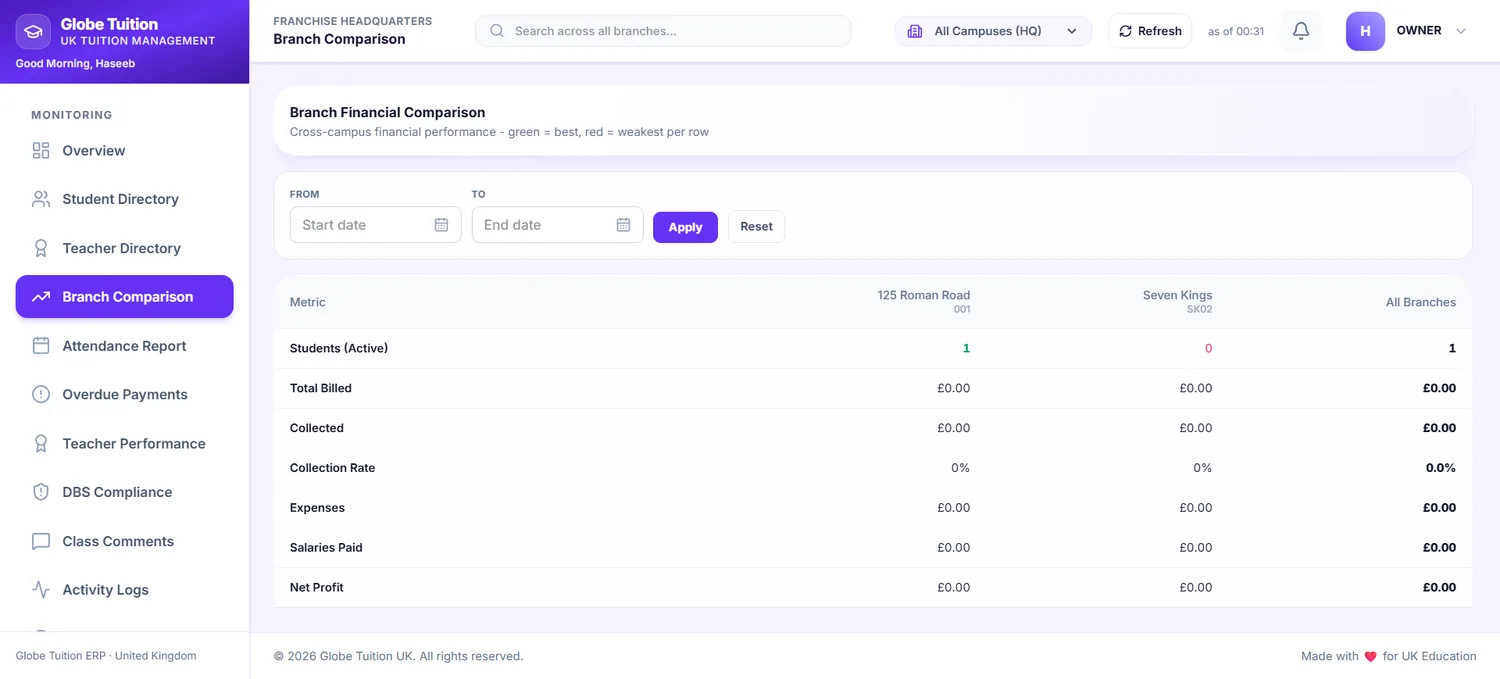Click the Teacher Performance award icon

click(41, 443)
